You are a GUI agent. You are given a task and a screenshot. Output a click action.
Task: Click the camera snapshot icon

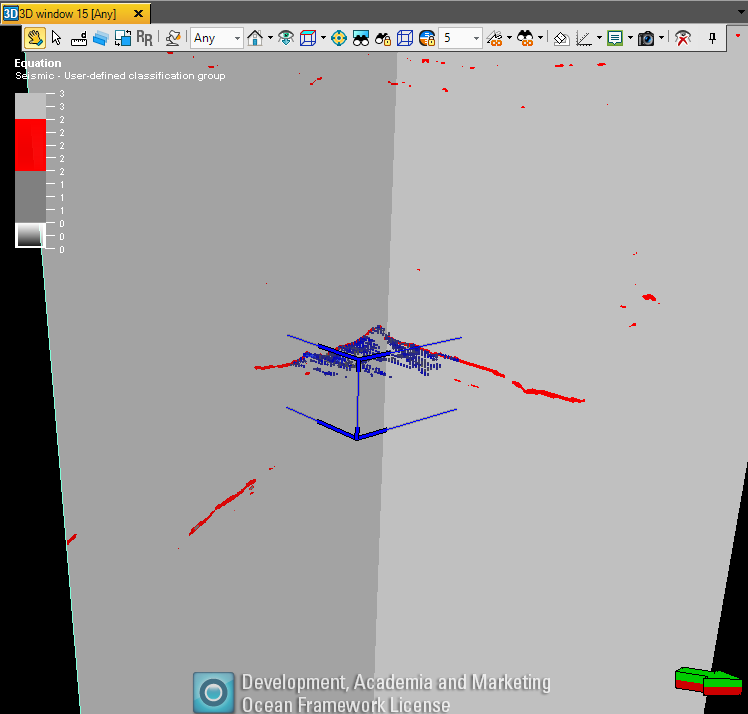click(646, 38)
